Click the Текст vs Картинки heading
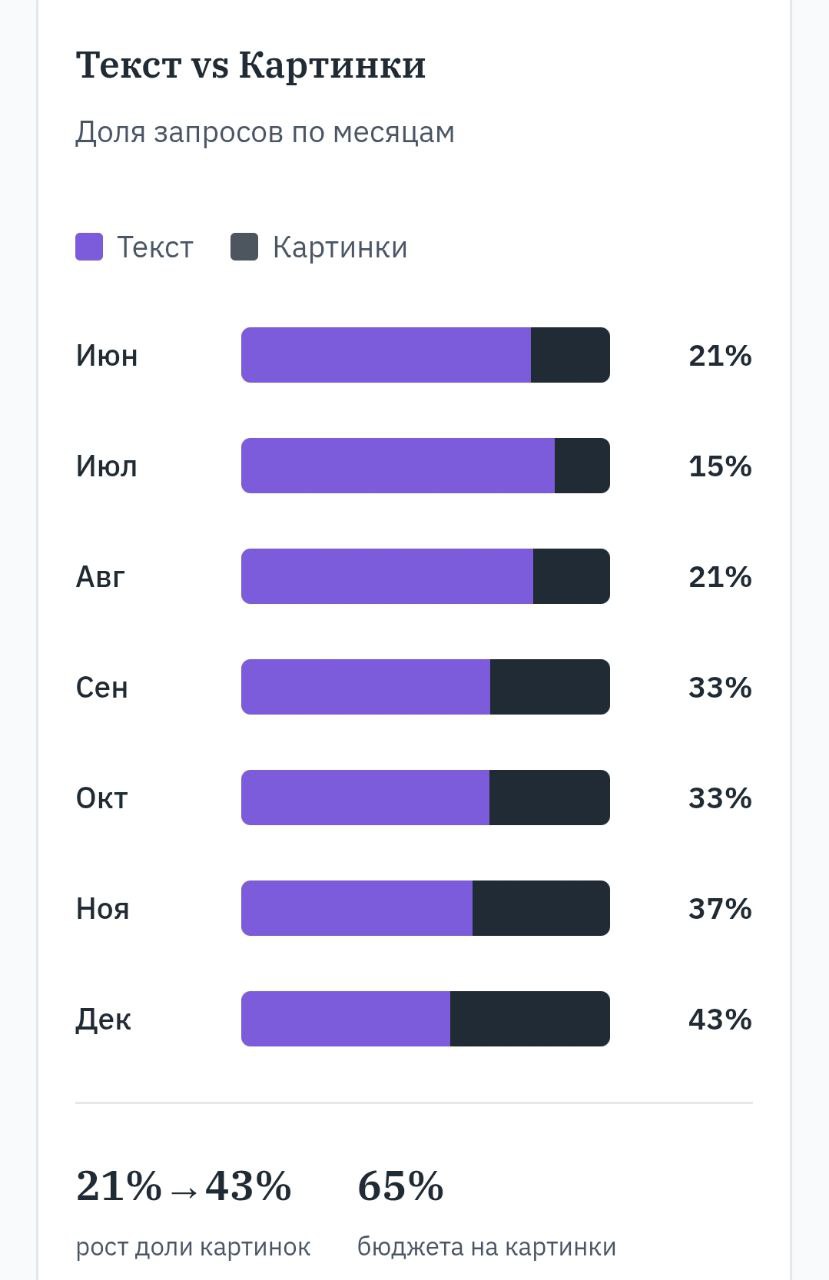Viewport: 829px width, 1280px height. click(x=251, y=66)
